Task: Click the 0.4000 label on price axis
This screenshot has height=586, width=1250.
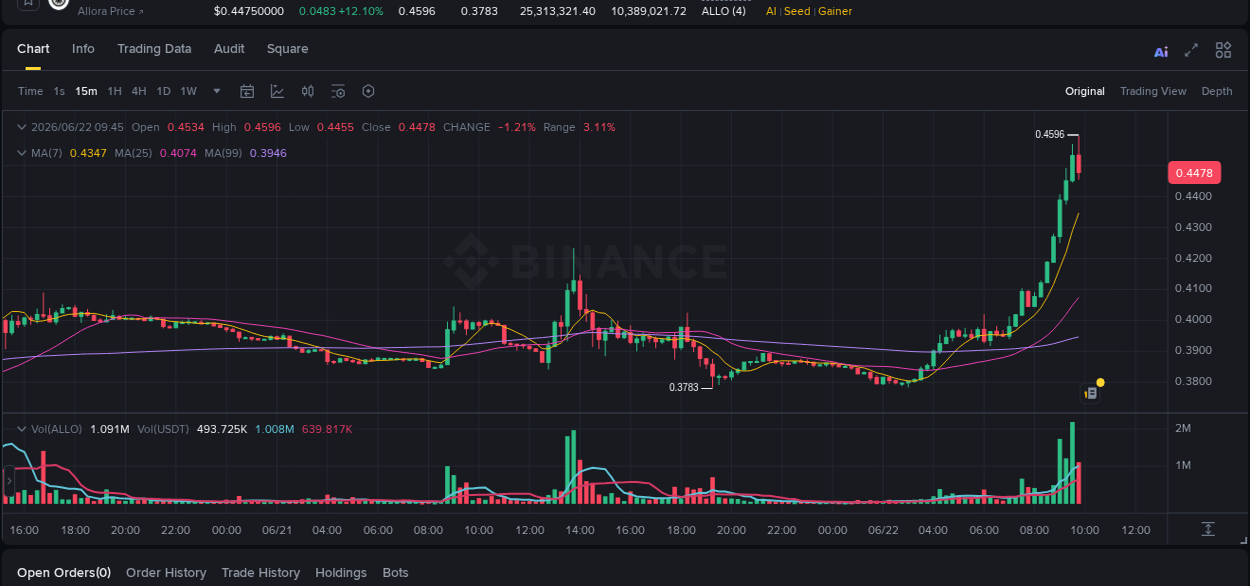Action: point(1193,320)
